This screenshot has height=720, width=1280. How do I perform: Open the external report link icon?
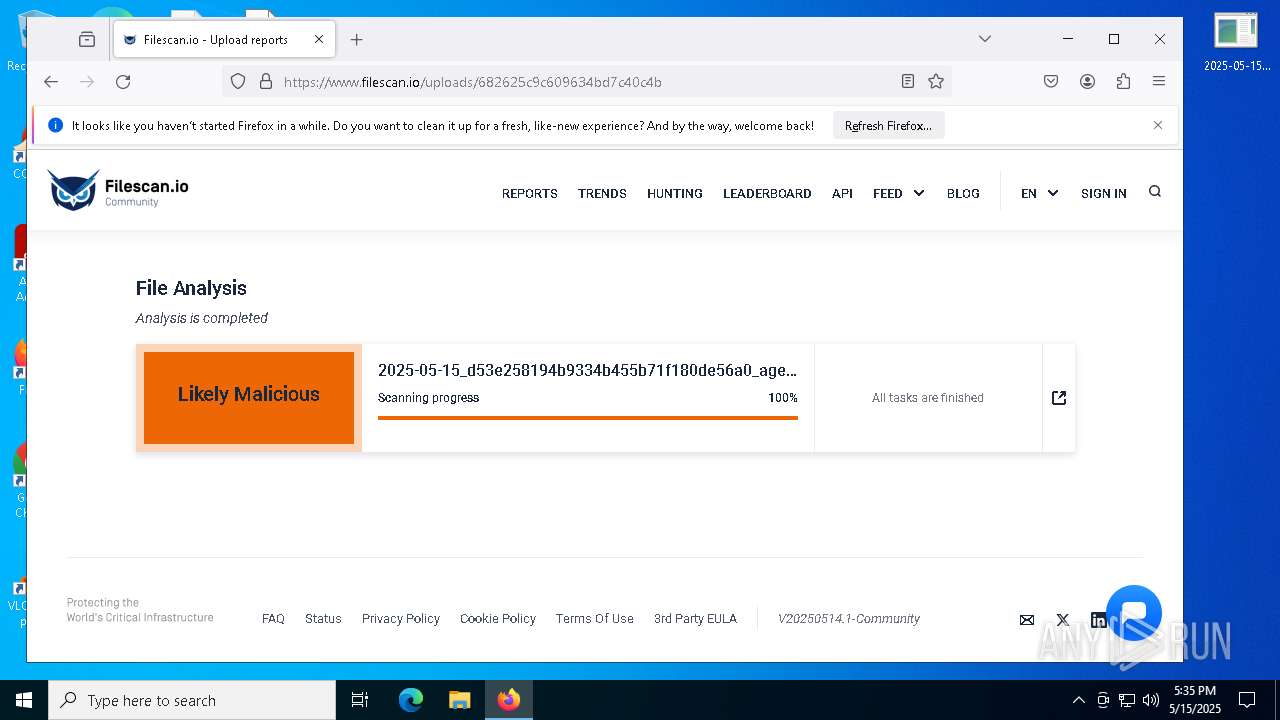(1059, 398)
